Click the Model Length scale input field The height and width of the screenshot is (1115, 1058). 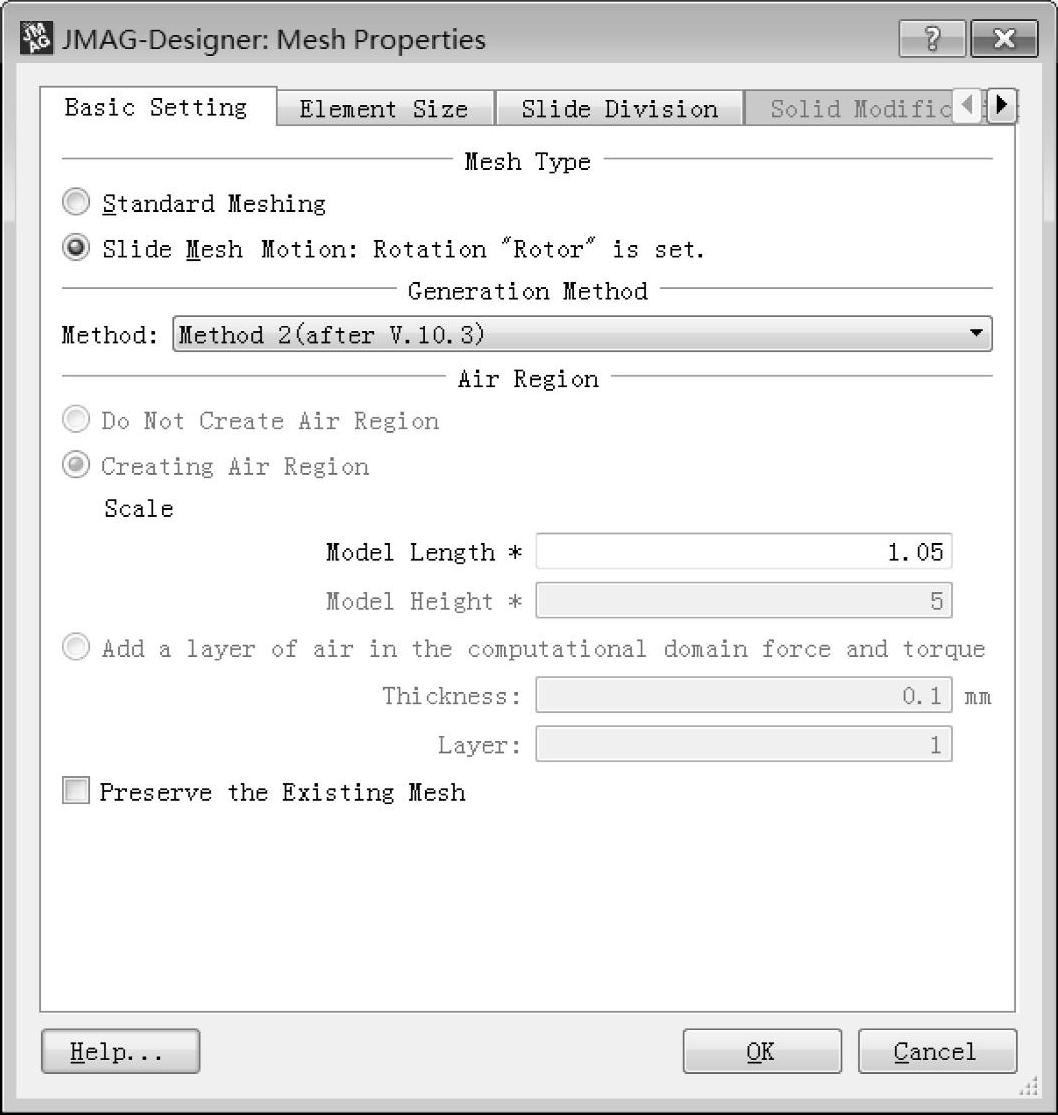(744, 552)
